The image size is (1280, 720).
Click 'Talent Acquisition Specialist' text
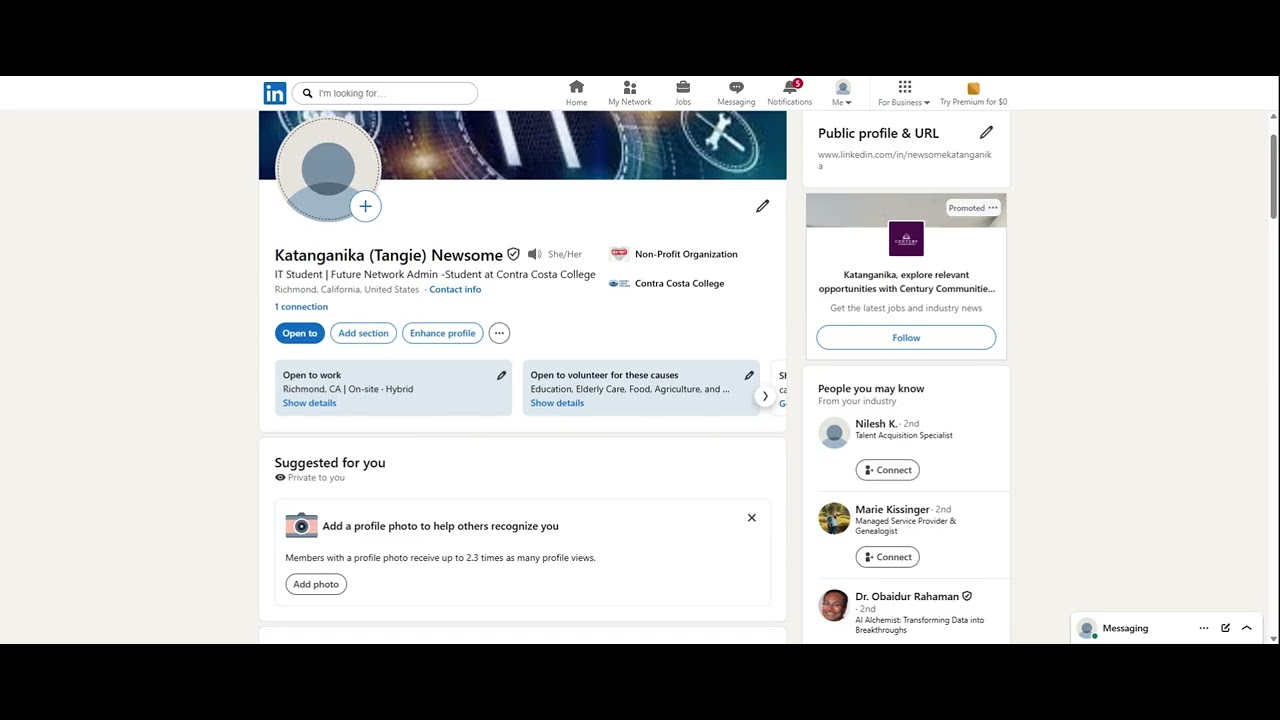point(904,435)
